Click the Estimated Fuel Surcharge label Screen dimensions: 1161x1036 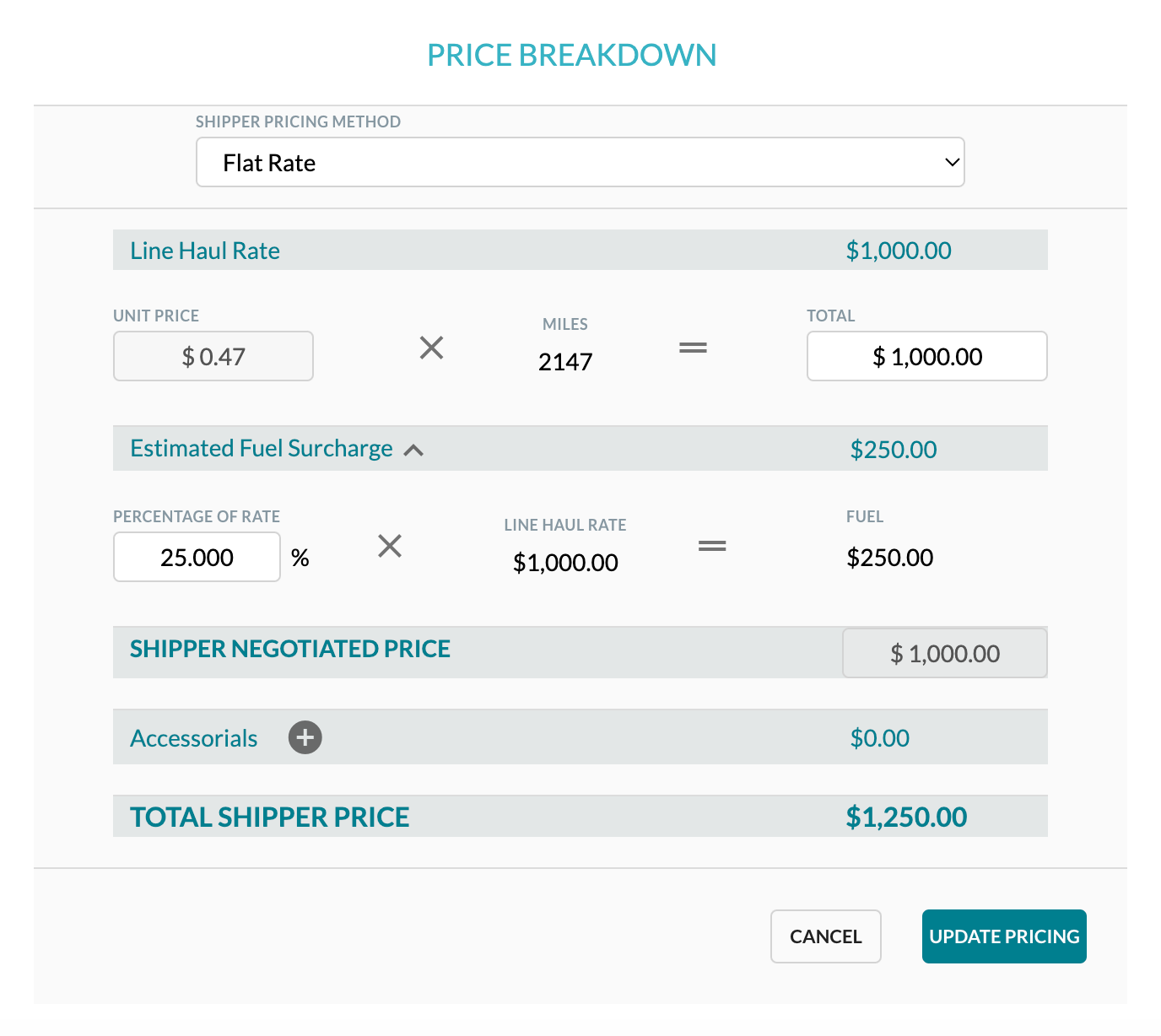[261, 448]
